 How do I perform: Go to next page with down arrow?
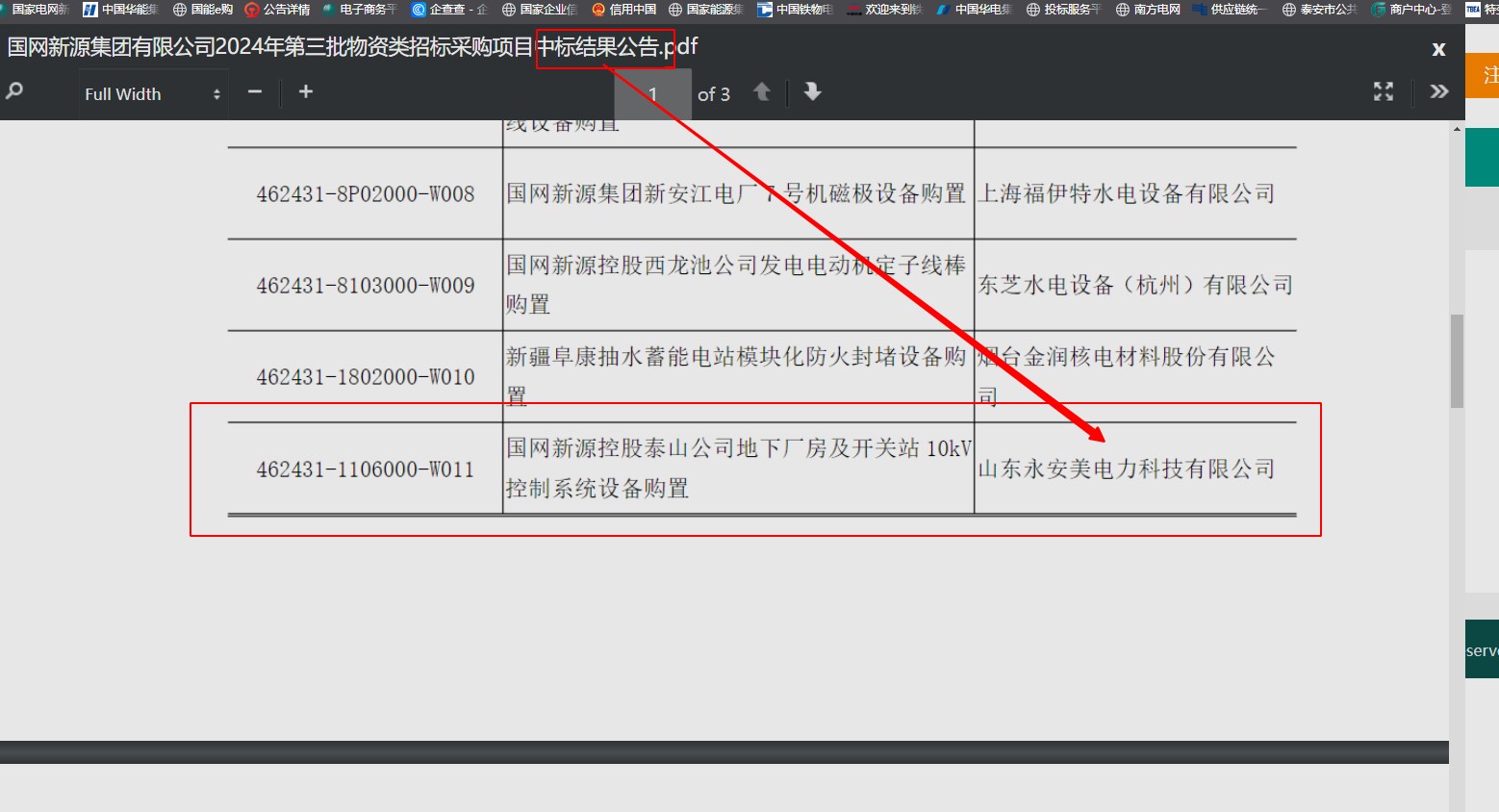click(x=812, y=91)
